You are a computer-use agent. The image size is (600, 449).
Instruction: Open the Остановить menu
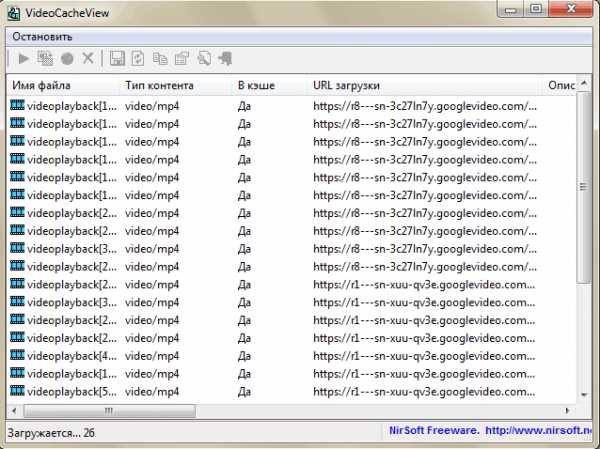(x=42, y=37)
